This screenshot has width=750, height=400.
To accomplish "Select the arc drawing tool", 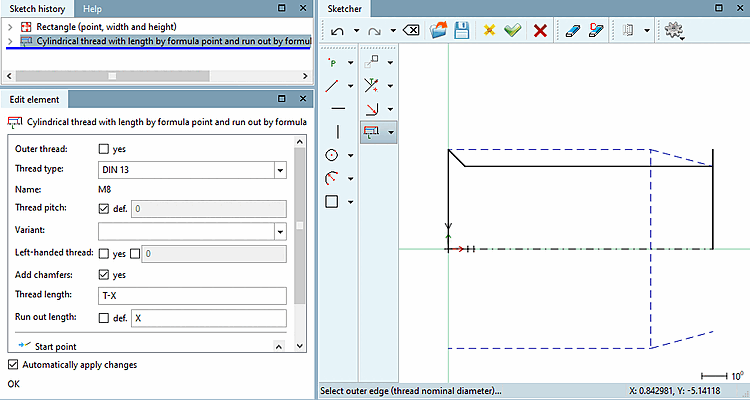I will coord(333,178).
